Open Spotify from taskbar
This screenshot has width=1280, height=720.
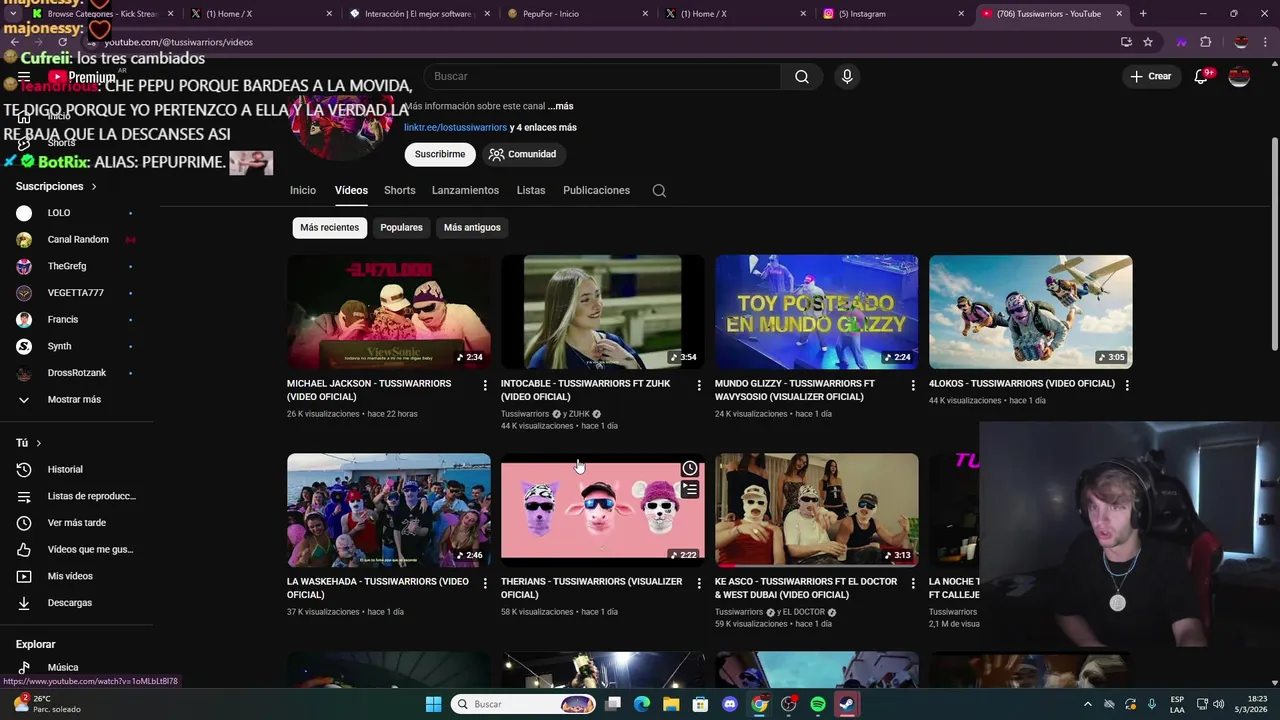click(817, 704)
